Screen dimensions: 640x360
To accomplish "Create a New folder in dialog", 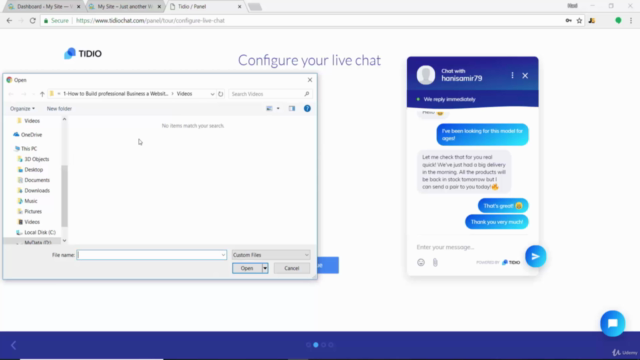I will [59, 109].
